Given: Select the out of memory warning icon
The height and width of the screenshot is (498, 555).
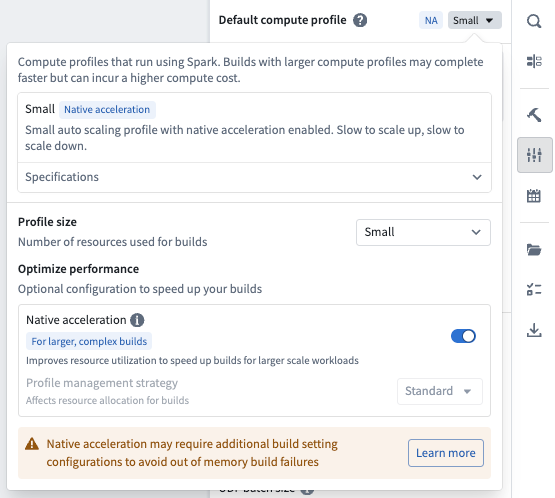Looking at the screenshot, I should pos(32,444).
